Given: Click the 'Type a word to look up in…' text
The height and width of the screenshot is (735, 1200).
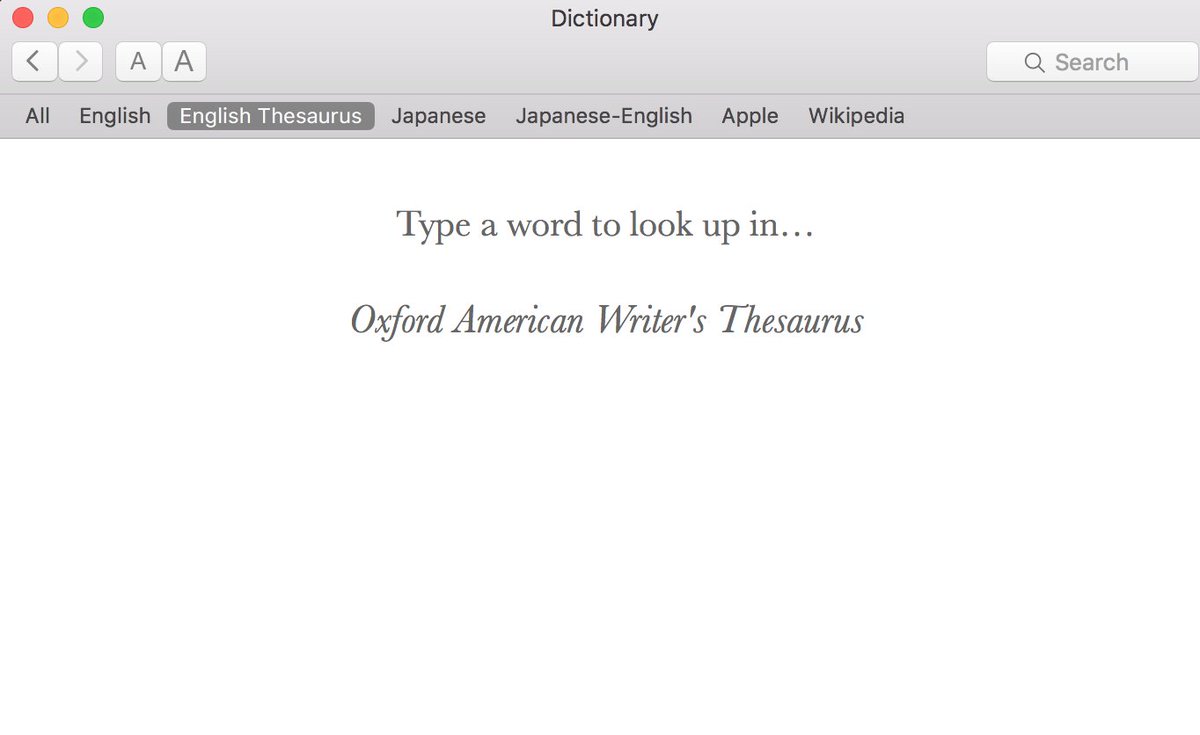Looking at the screenshot, I should [x=605, y=225].
